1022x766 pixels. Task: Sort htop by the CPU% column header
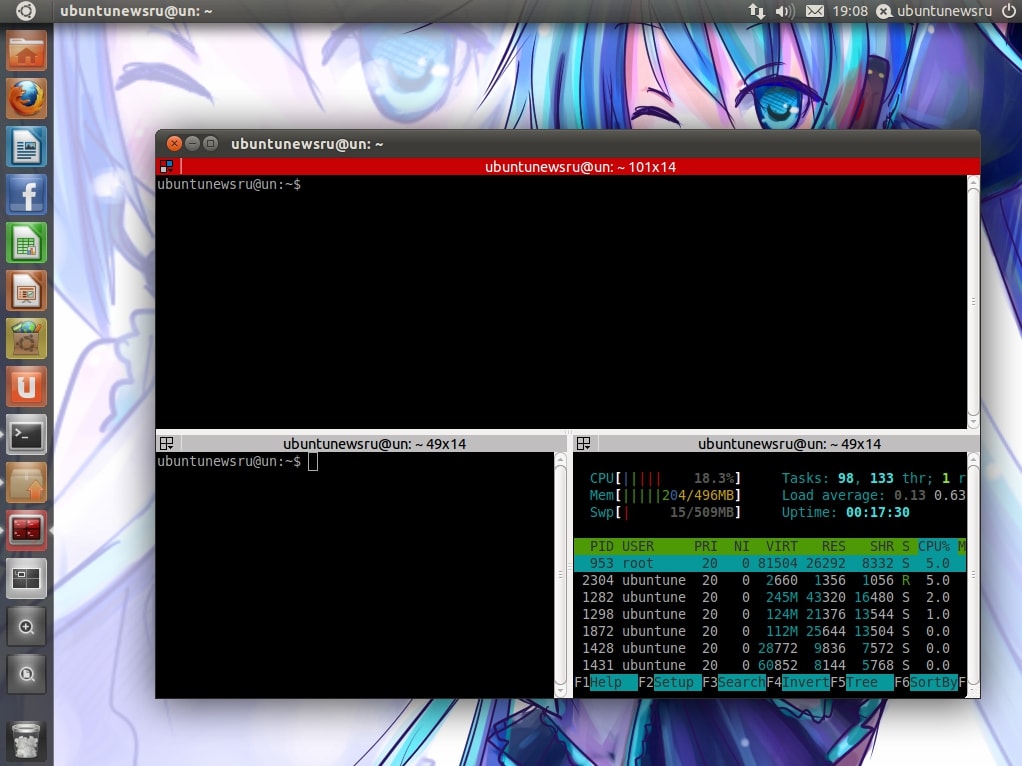[934, 546]
